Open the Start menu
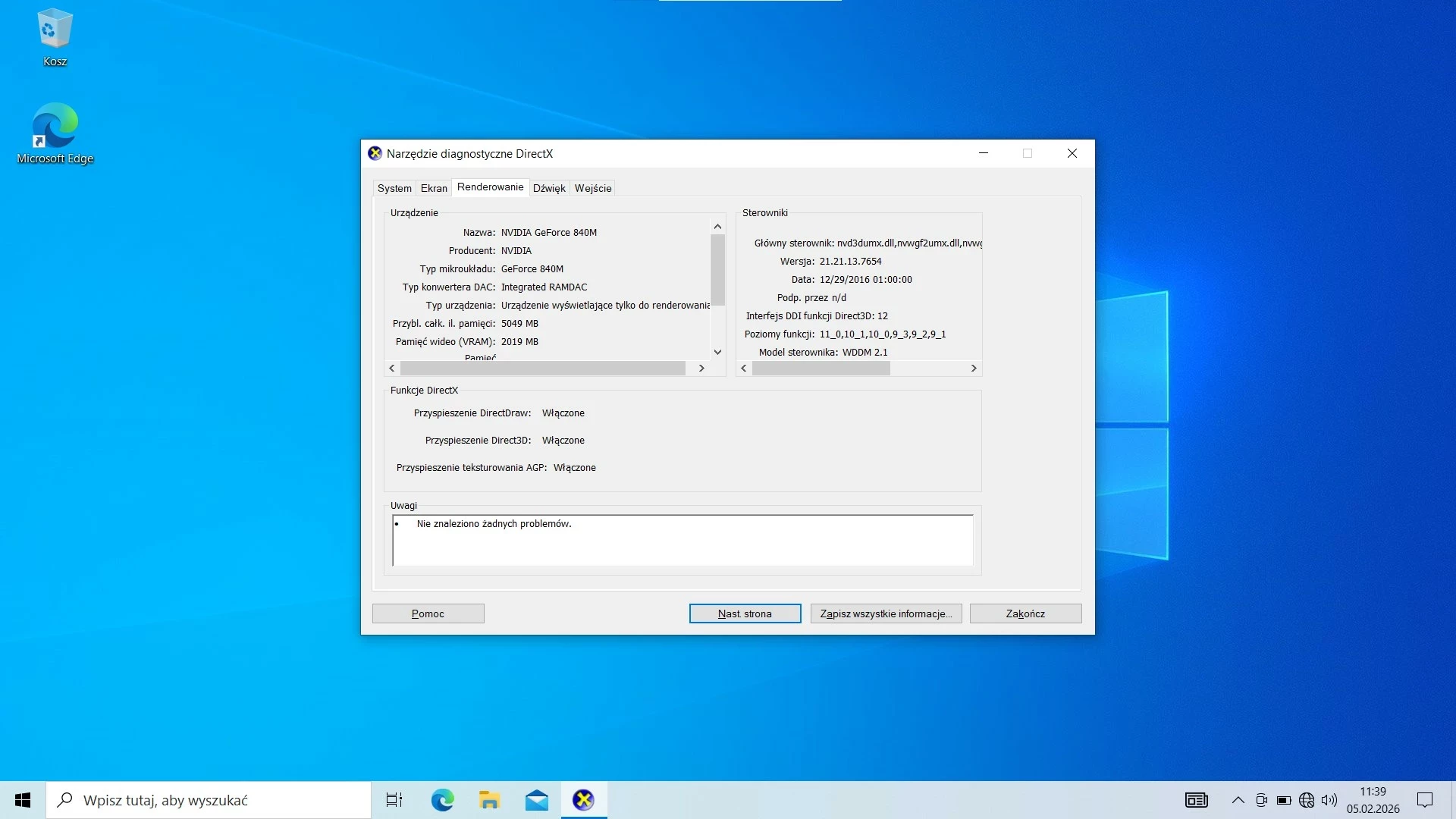Screen dimensions: 1456x819 pos(22,800)
